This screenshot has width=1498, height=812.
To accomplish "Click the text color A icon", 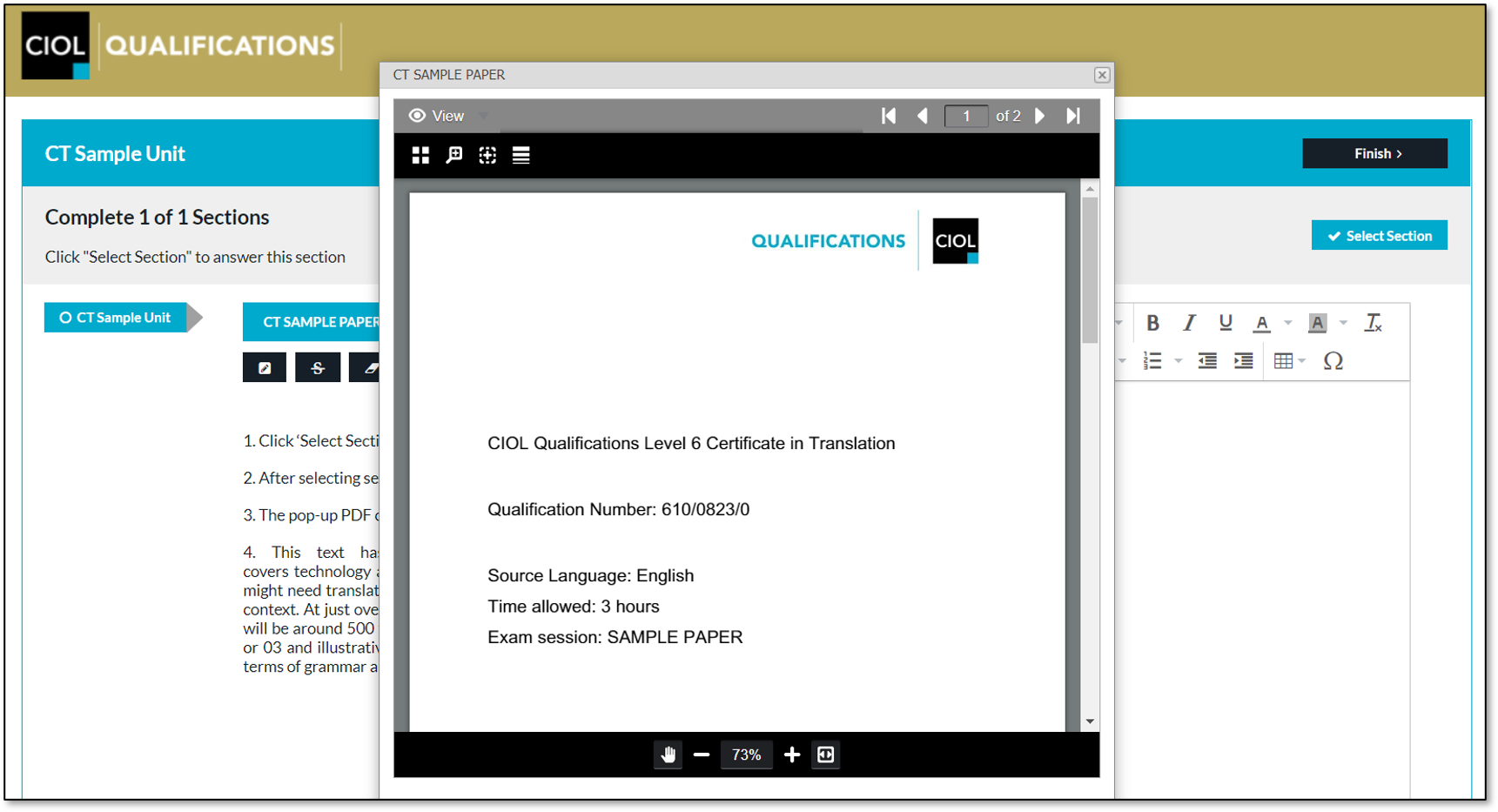I will [x=1261, y=323].
